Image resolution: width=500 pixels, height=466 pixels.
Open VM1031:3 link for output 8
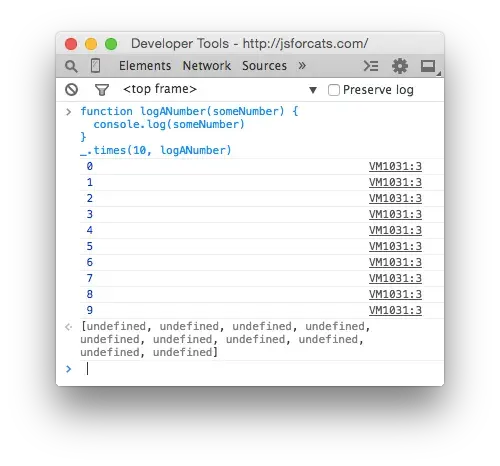(x=395, y=294)
